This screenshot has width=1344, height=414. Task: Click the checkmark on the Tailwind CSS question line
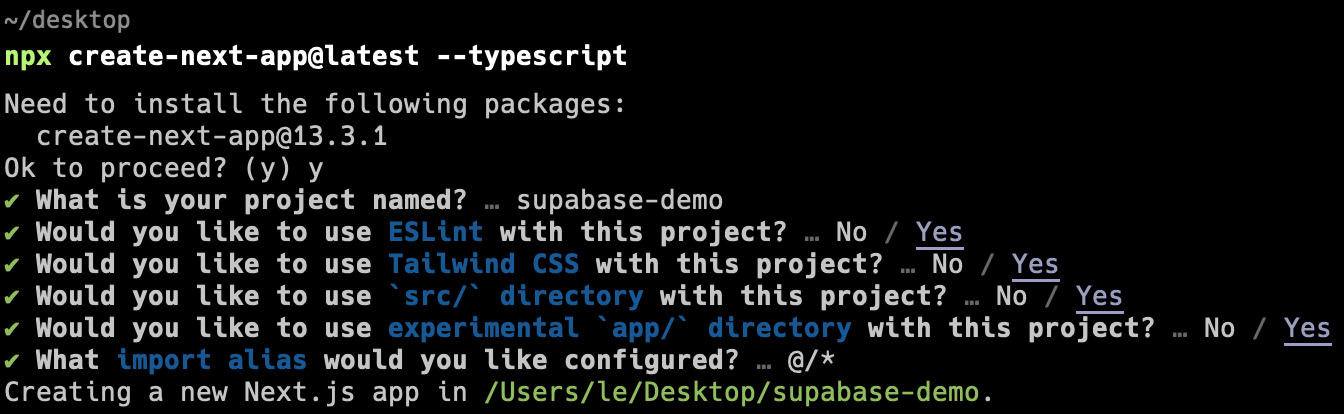[11, 264]
